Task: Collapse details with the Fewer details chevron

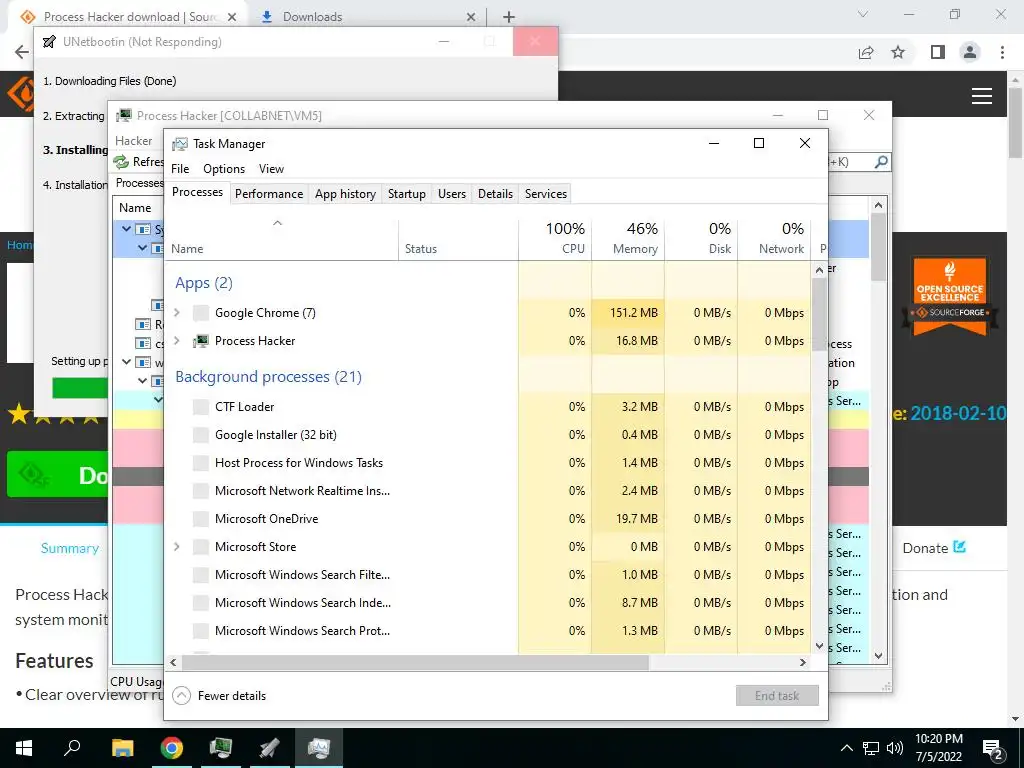Action: pyautogui.click(x=182, y=696)
